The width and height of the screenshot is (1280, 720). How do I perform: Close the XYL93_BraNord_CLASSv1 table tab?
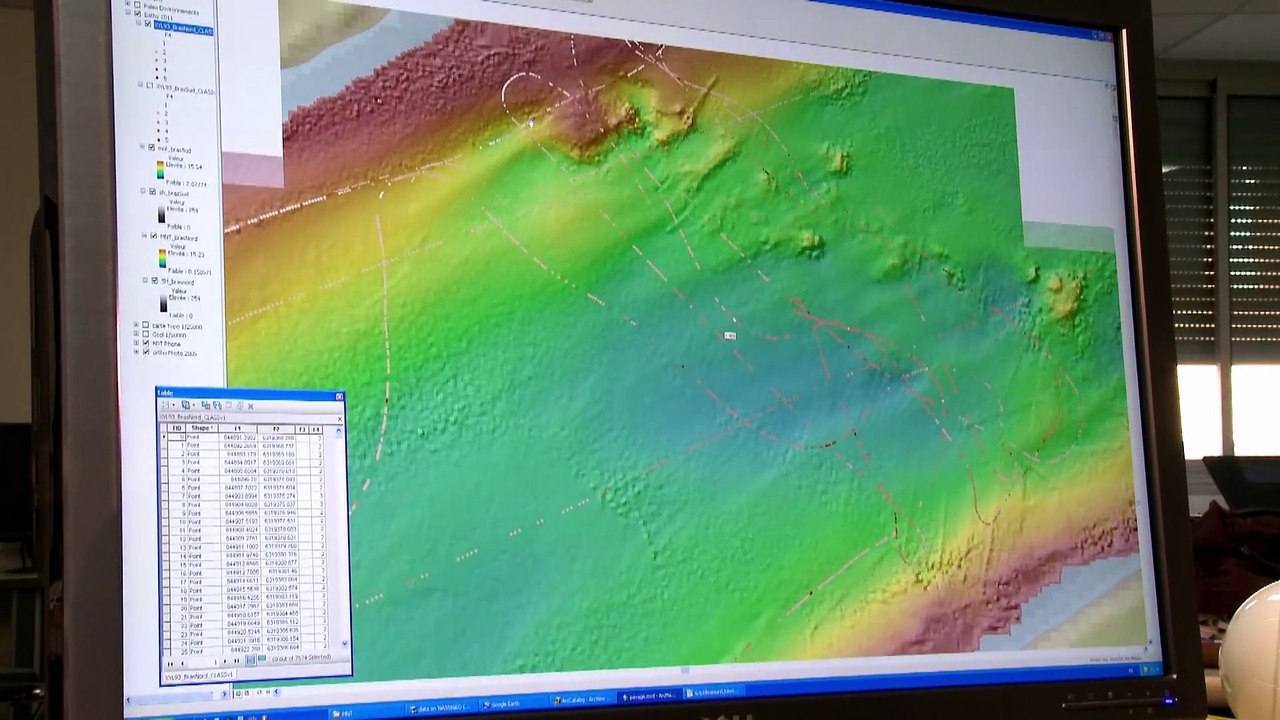click(340, 419)
